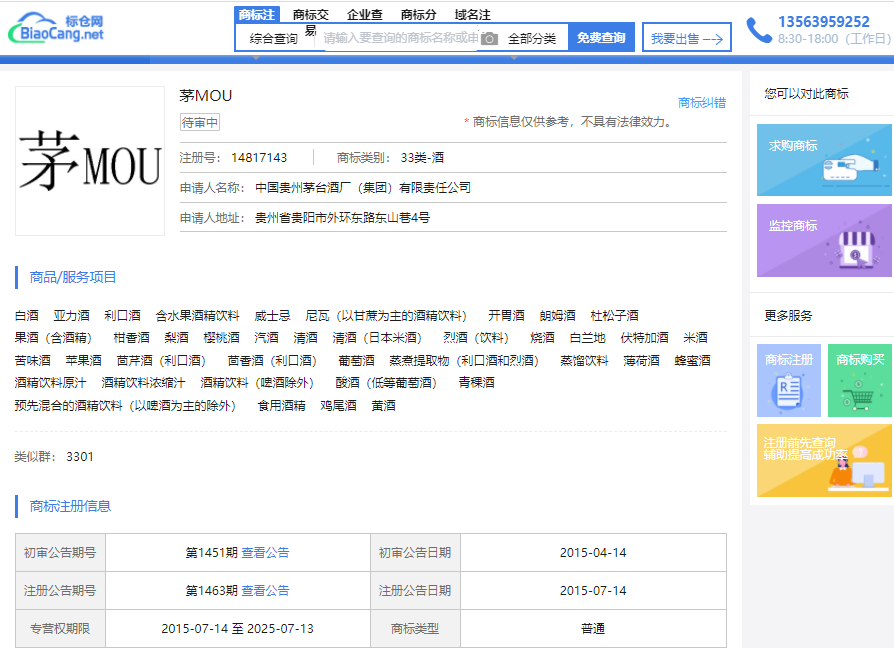
Task: Click the phone number 13563959252
Action: click(x=823, y=22)
